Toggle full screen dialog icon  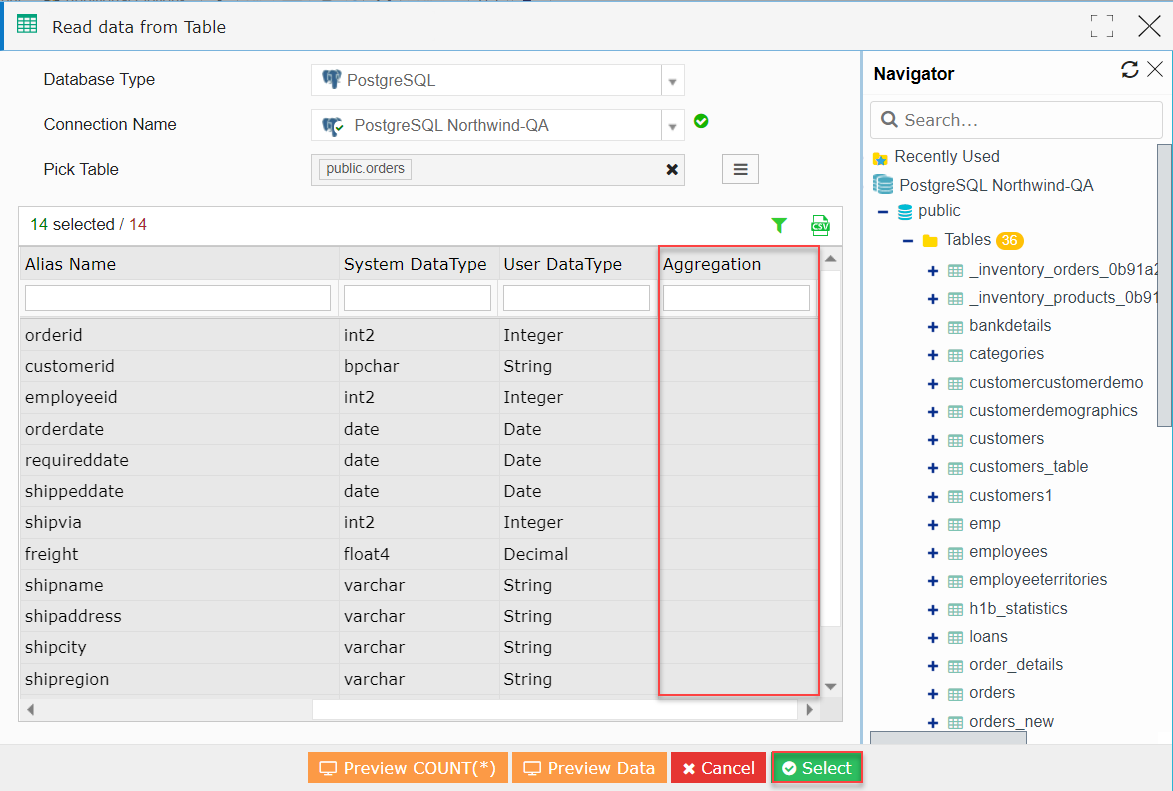[x=1102, y=26]
